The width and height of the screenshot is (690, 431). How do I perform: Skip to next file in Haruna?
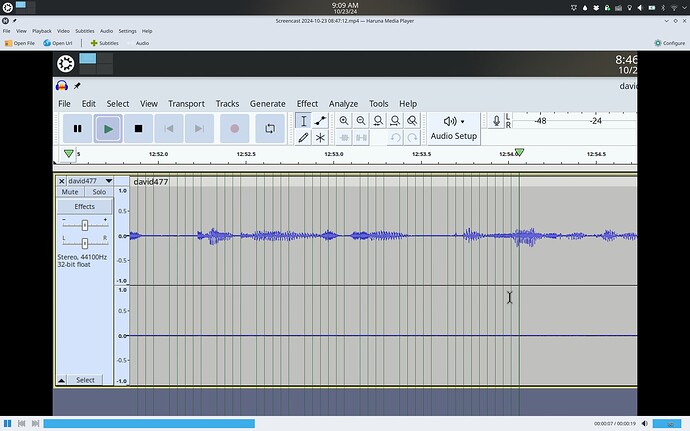[x=36, y=423]
